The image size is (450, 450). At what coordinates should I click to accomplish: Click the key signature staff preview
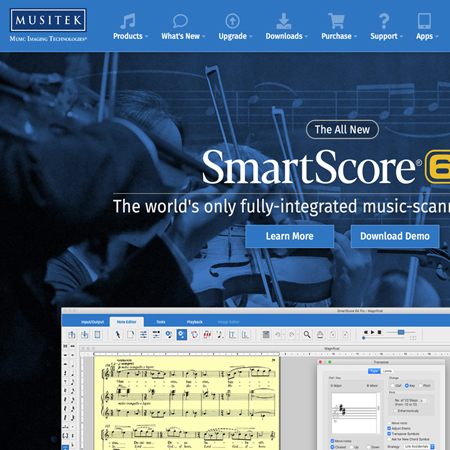point(354,413)
